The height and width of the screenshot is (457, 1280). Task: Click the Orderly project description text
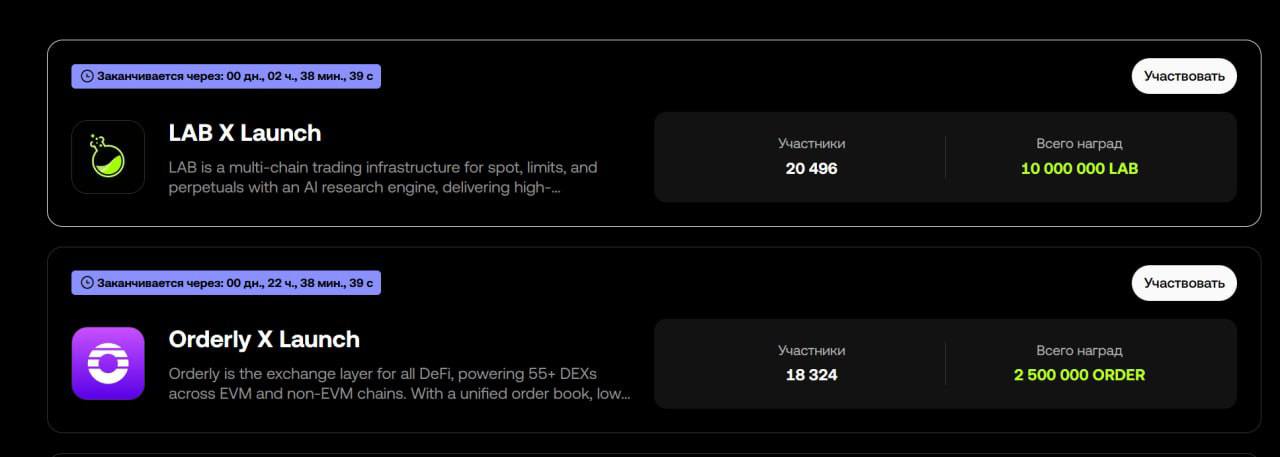pyautogui.click(x=399, y=383)
